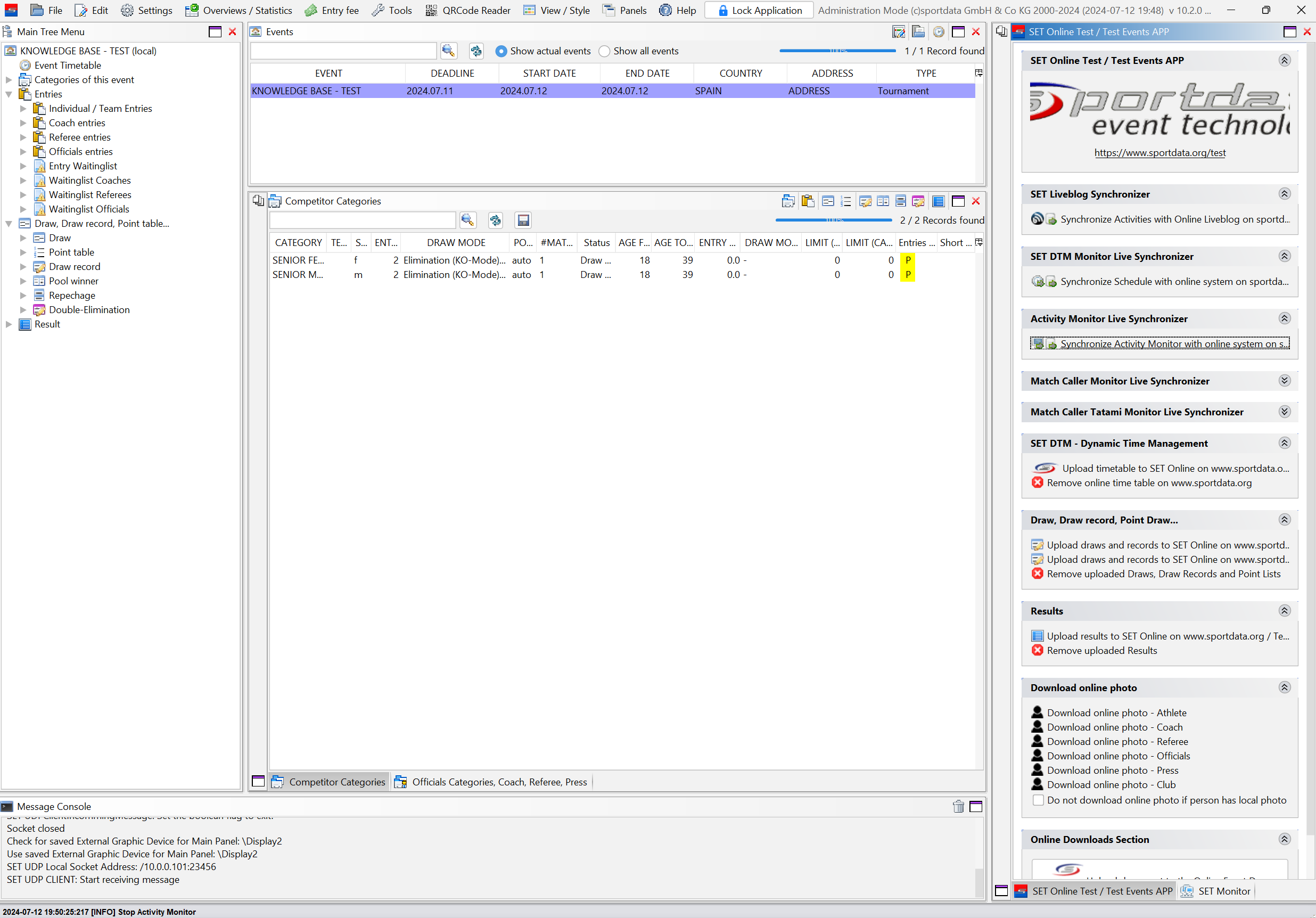Select the Show all events radio button
This screenshot has height=918, width=1316.
604,51
